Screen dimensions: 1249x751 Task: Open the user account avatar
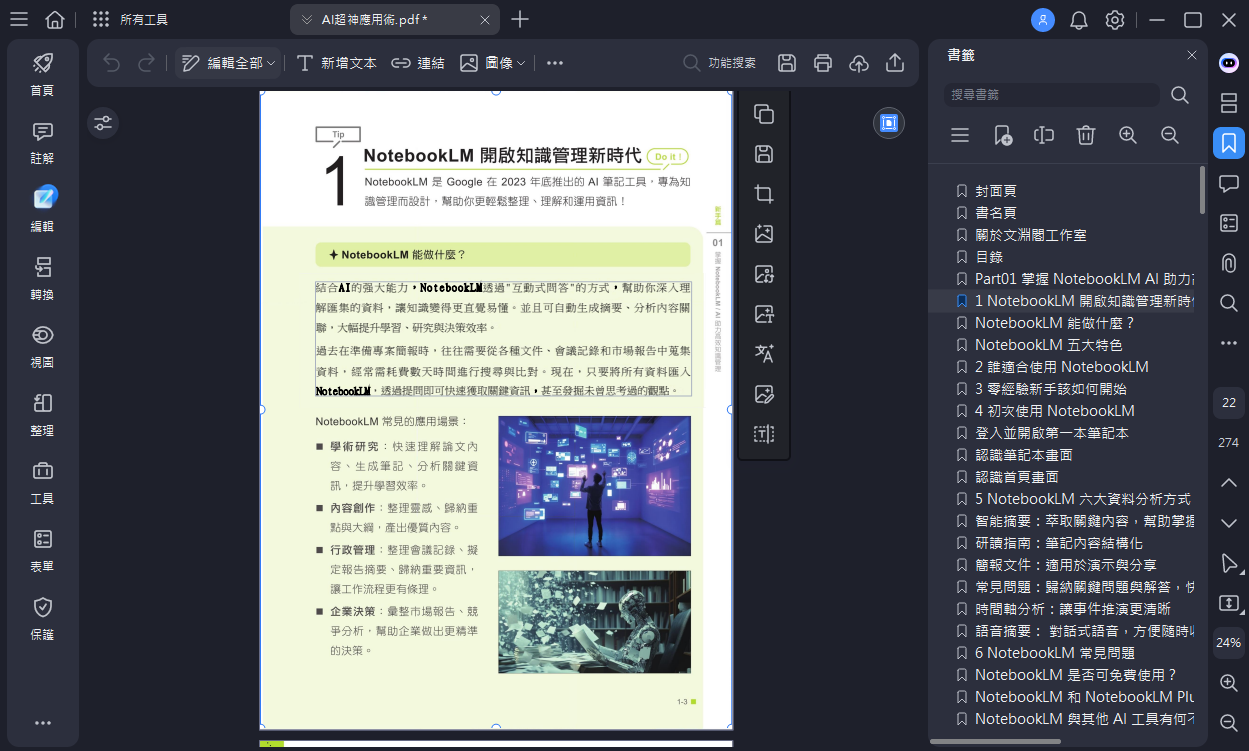(x=1043, y=20)
